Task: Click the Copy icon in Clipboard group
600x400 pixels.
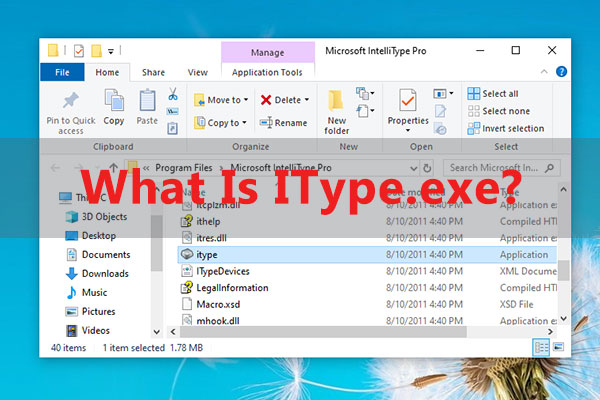Action: [114, 101]
